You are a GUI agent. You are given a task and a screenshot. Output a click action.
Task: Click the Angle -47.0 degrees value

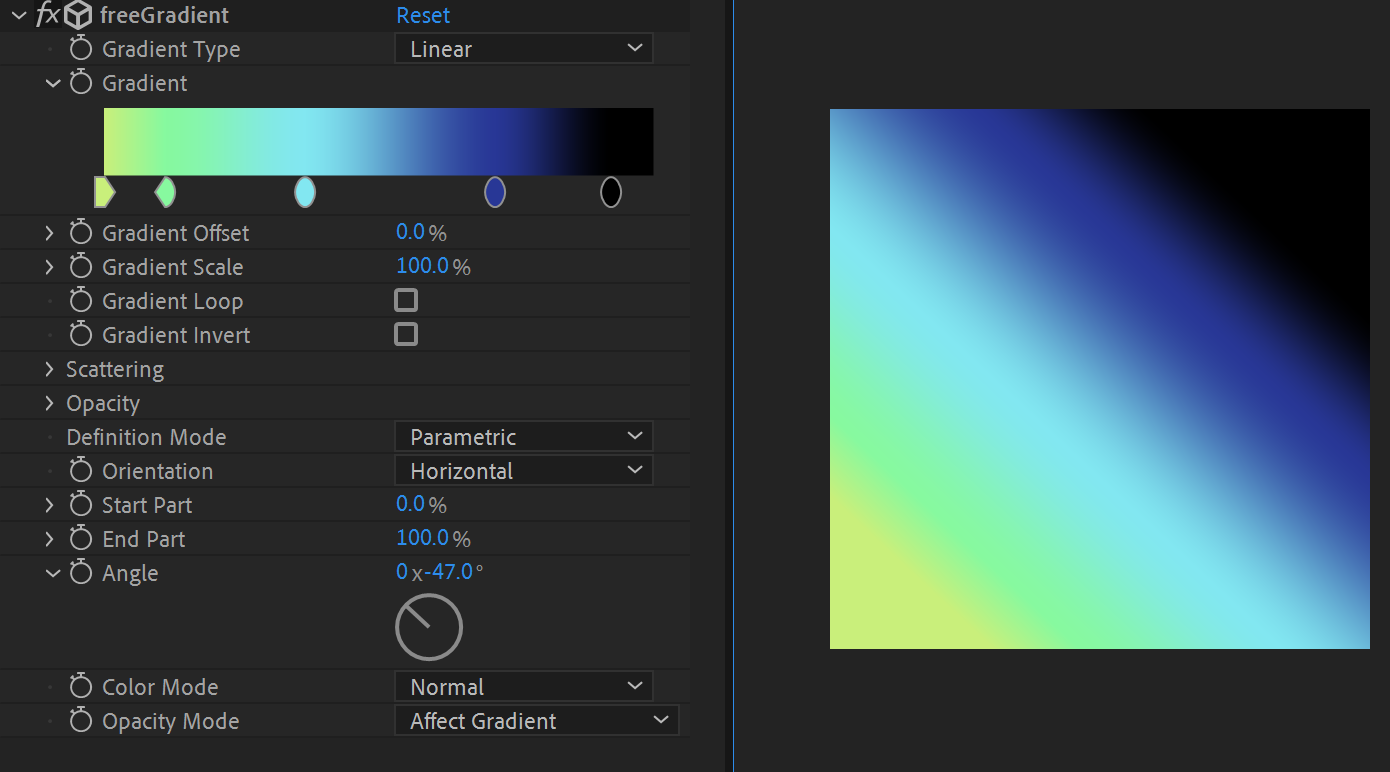click(x=449, y=572)
